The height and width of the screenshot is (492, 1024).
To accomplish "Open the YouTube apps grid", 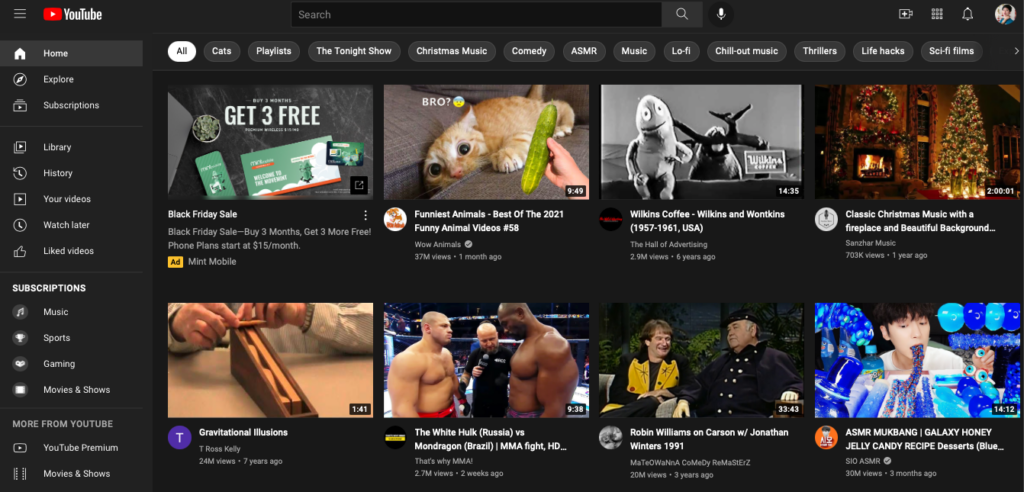I will [x=936, y=14].
